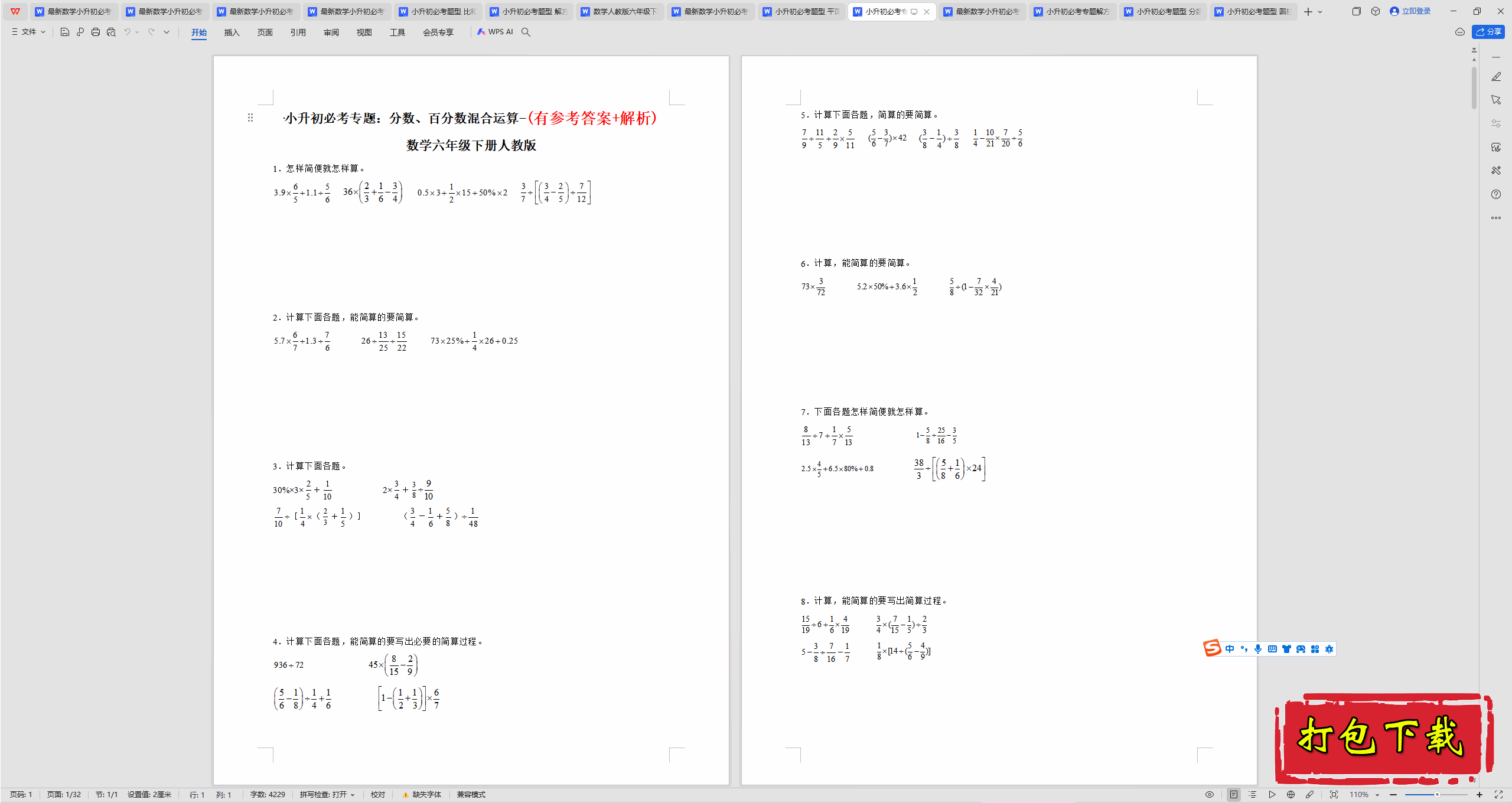This screenshot has width=1512, height=803.
Task: Expand the 文件 menu dropdown
Action: point(28,32)
